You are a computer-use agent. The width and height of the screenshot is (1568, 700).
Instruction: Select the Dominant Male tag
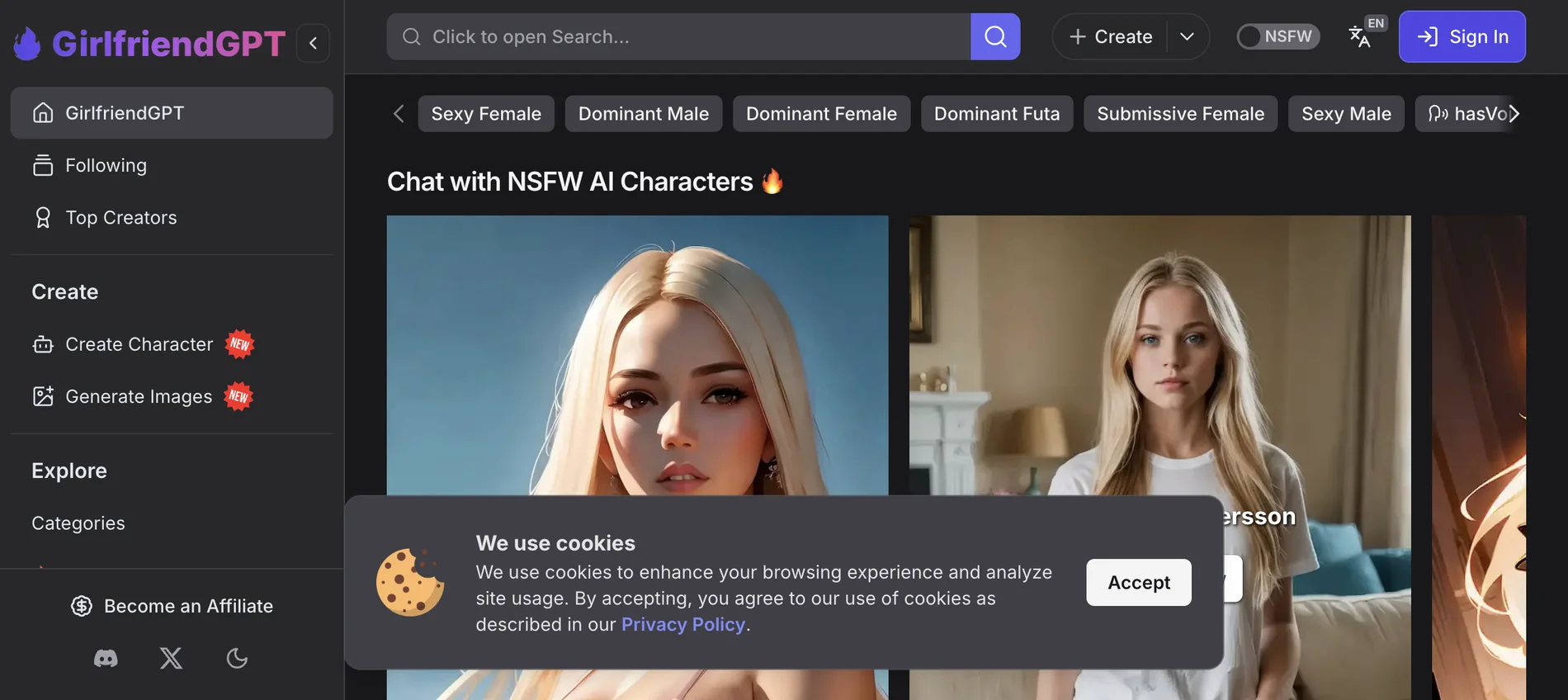coord(644,114)
